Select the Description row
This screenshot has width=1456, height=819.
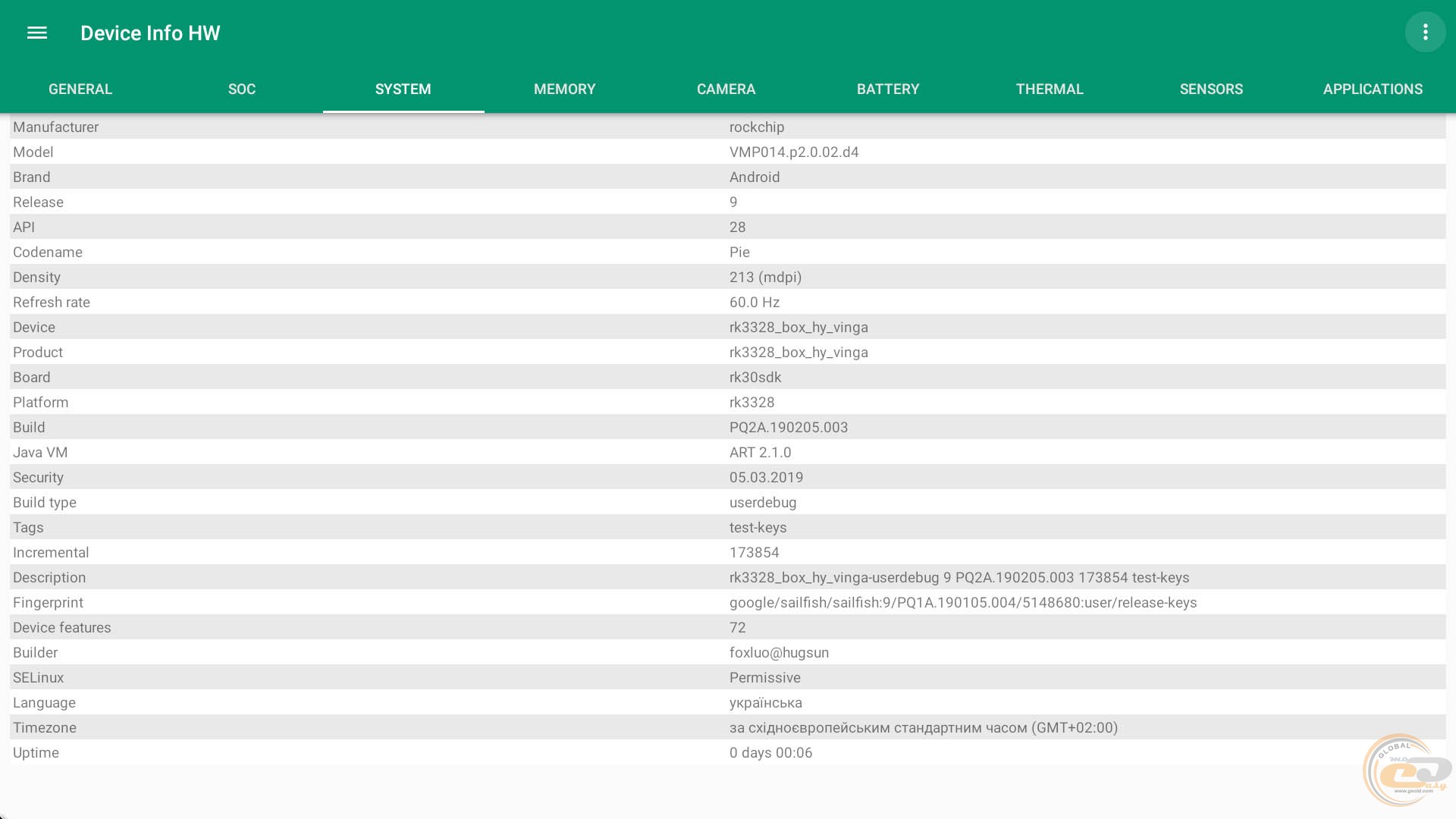(728, 577)
